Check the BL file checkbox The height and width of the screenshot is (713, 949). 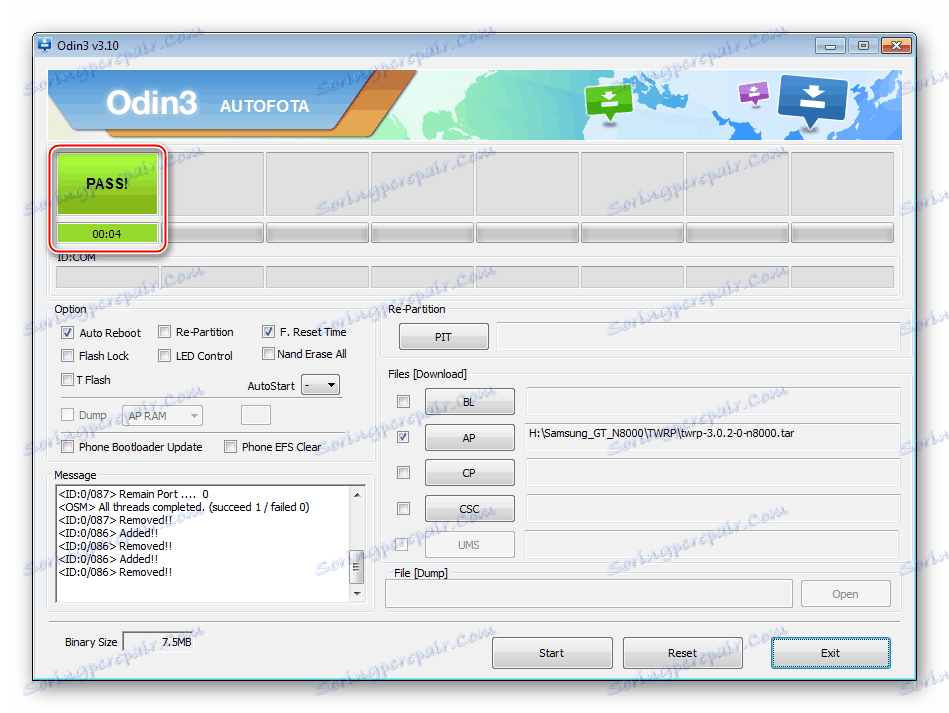[x=403, y=401]
